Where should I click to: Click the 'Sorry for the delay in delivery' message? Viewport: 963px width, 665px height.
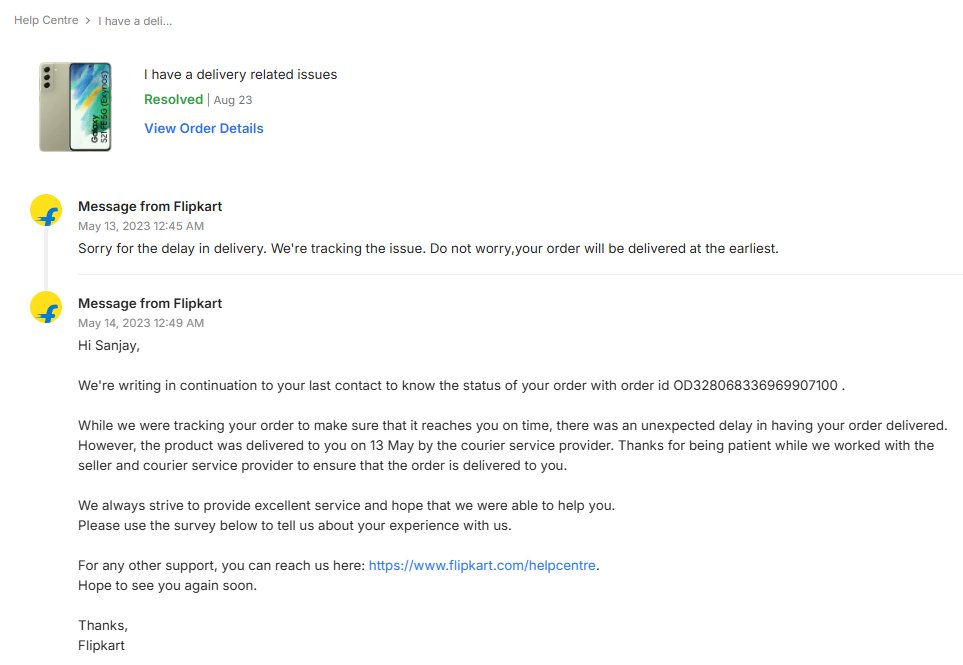(428, 249)
